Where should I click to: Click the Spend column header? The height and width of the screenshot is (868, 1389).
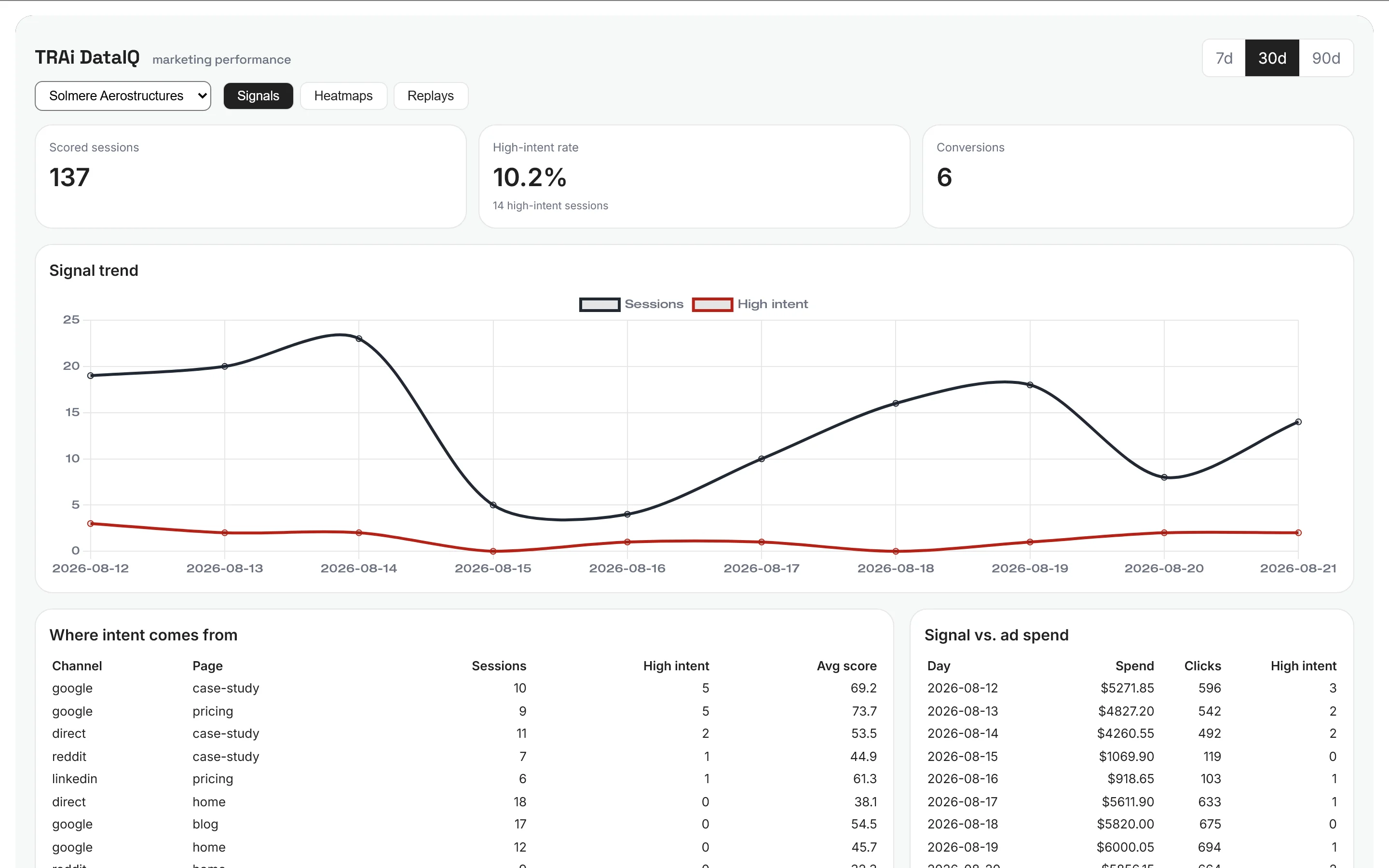tap(1134, 666)
